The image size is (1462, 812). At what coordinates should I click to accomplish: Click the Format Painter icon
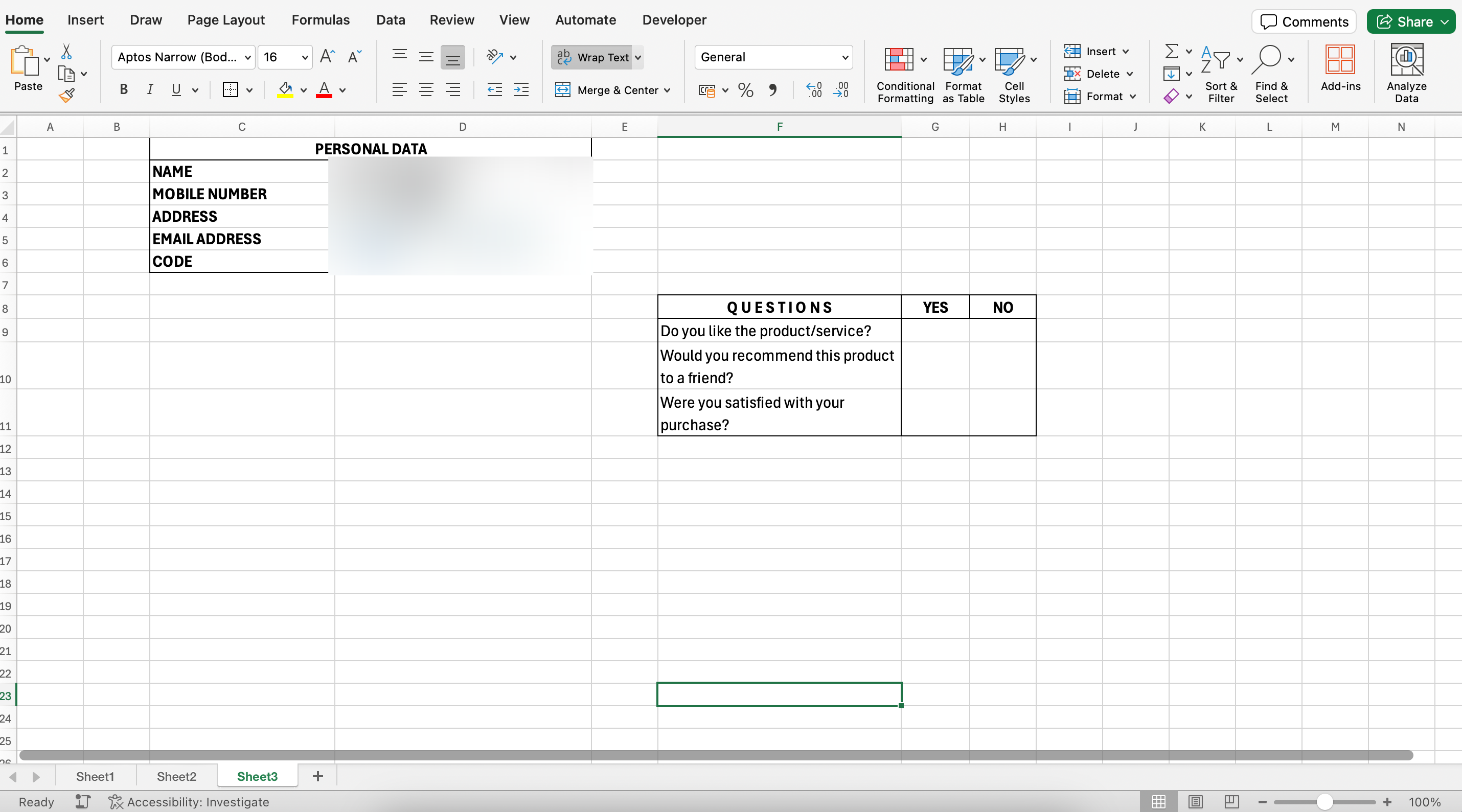click(67, 96)
